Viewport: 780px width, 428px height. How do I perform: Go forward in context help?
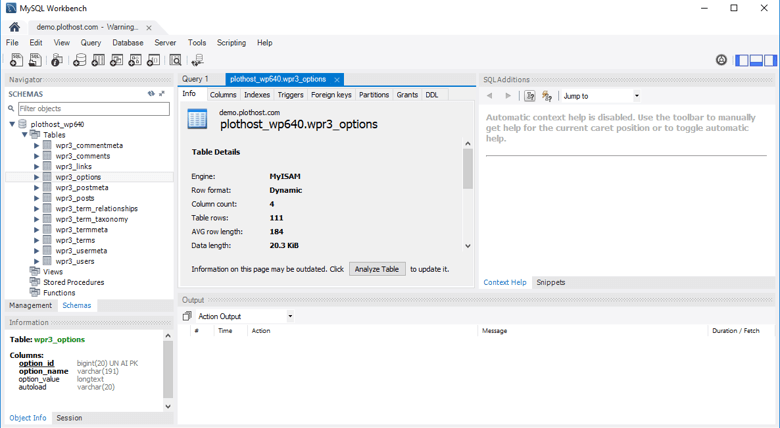(507, 96)
